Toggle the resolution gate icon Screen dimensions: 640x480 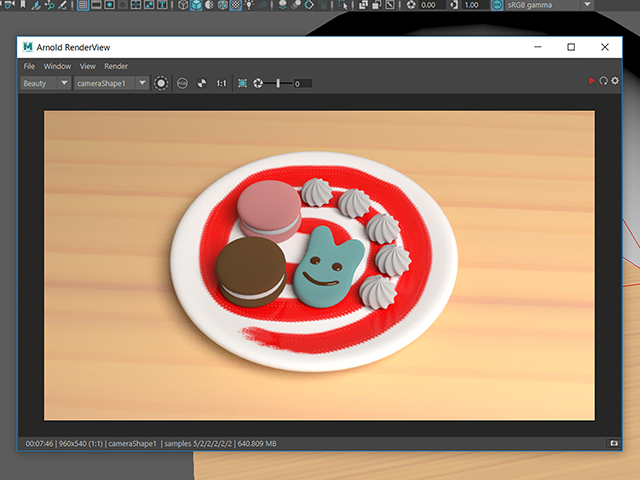[109, 5]
